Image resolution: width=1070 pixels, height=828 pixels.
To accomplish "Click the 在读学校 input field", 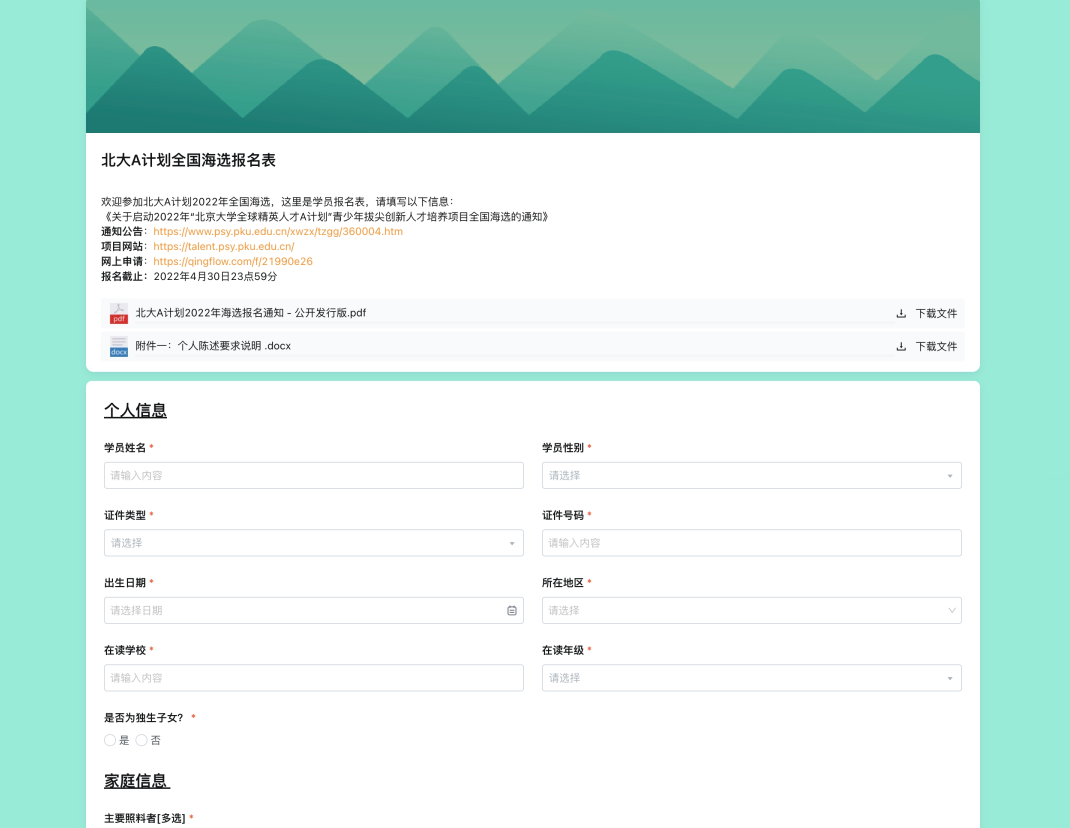I will pyautogui.click(x=313, y=678).
